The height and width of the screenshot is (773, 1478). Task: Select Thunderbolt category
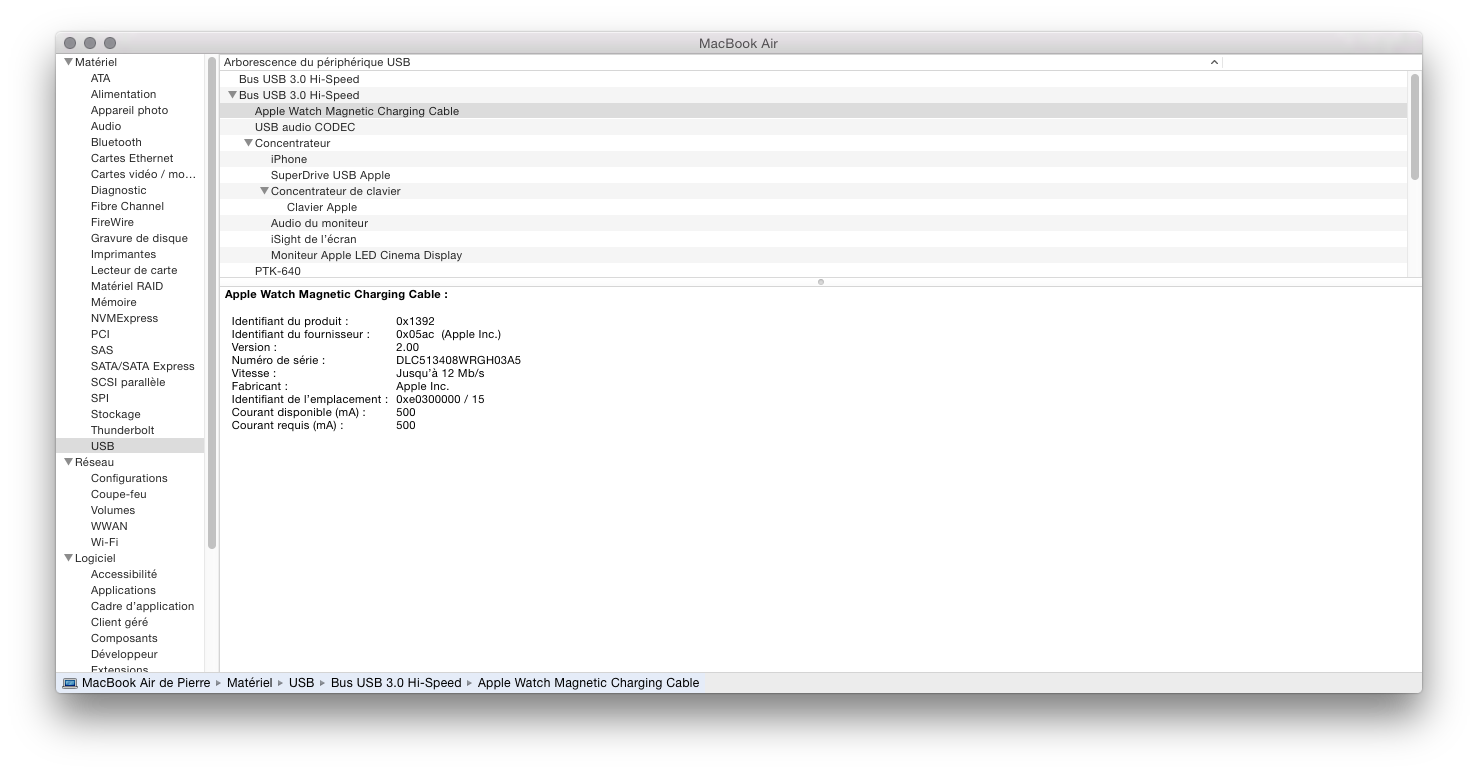123,430
